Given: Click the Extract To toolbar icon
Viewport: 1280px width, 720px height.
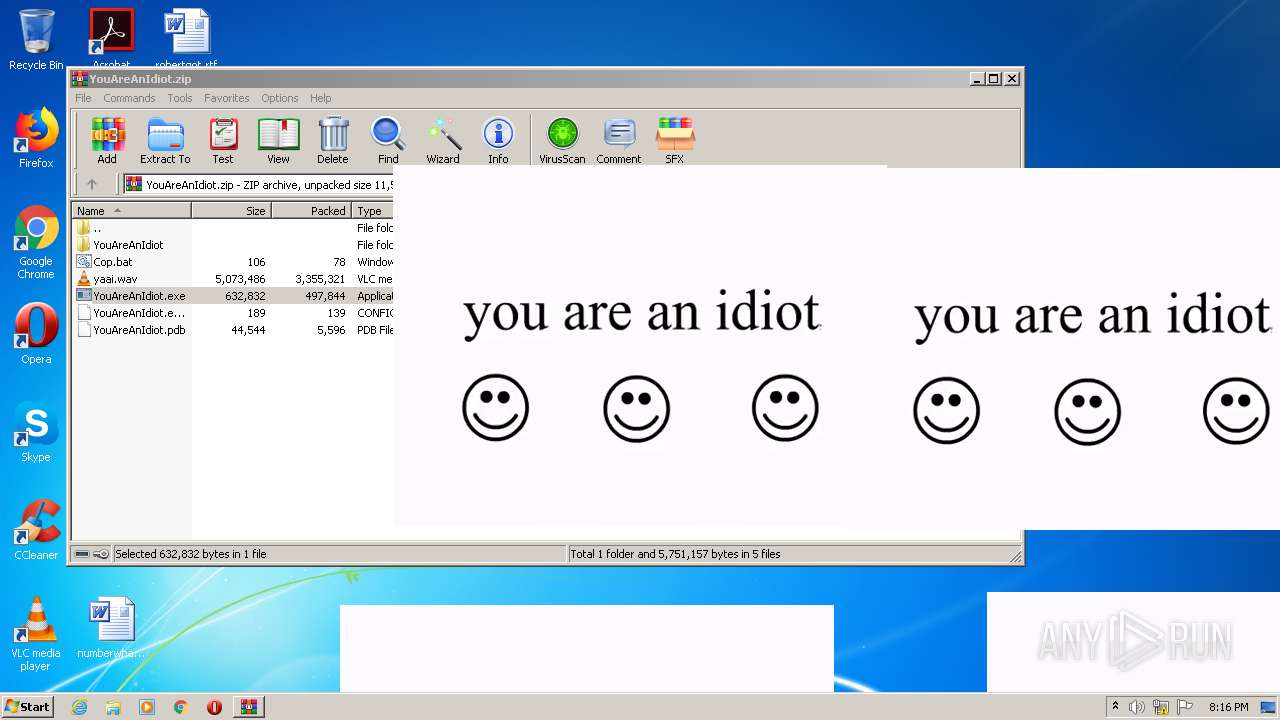Looking at the screenshot, I should pos(165,141).
